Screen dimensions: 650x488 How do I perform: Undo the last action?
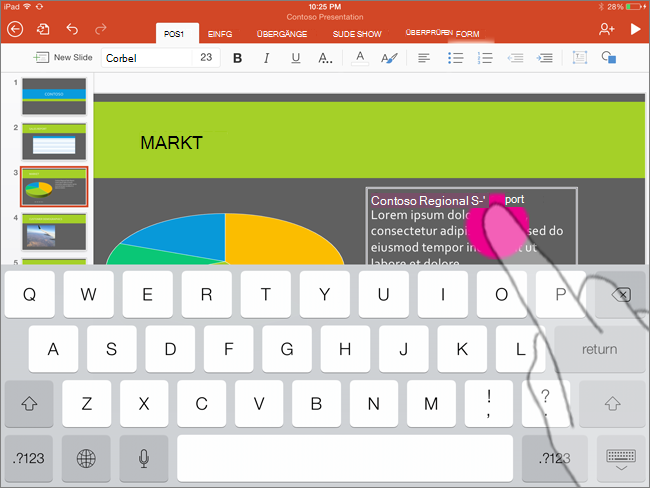coord(72,29)
